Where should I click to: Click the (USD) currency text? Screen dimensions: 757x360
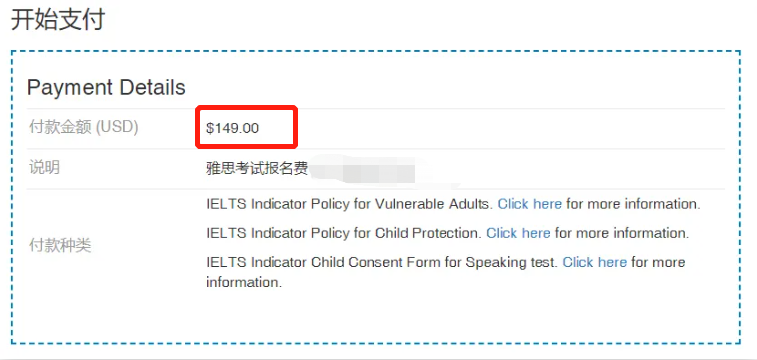tap(117, 127)
